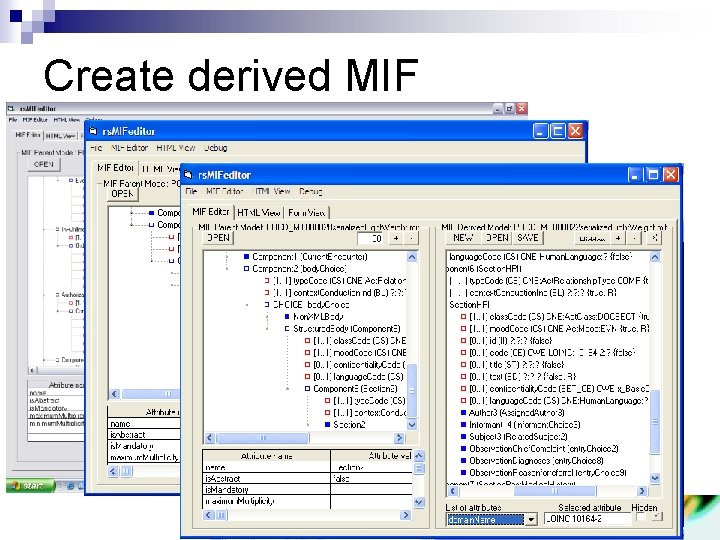
Task: Click OPEN button in back rsMIFeditor window
Action: [44, 164]
